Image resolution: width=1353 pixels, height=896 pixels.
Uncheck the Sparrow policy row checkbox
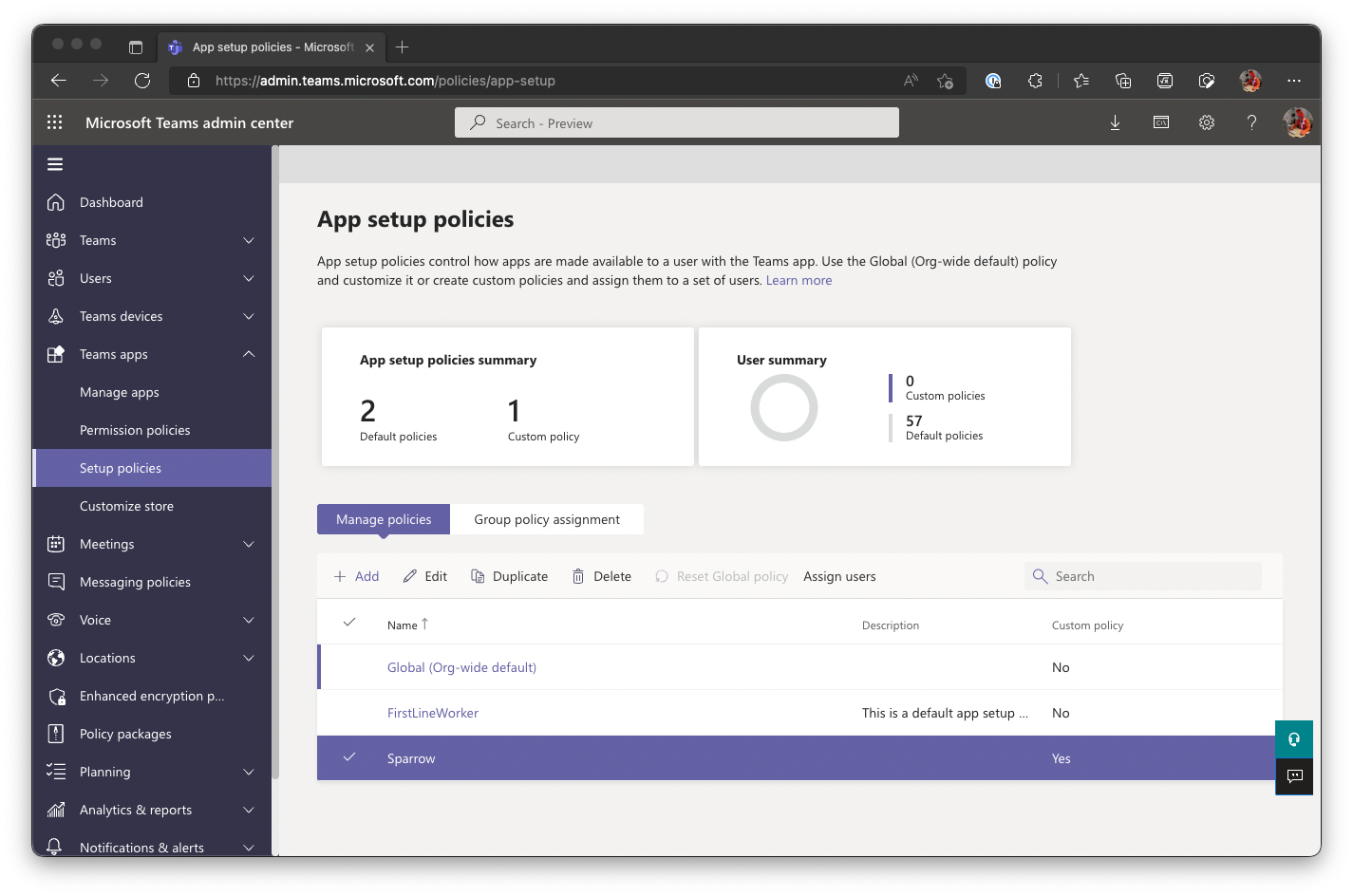point(349,758)
